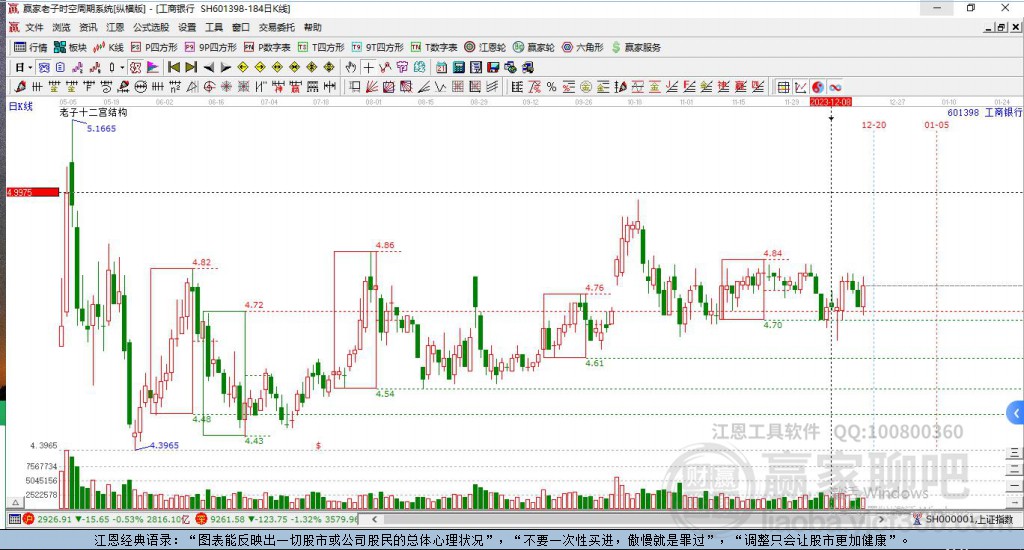This screenshot has width=1024, height=550.
Task: Click the 老子十二宫结构 chart label
Action: pos(93,112)
